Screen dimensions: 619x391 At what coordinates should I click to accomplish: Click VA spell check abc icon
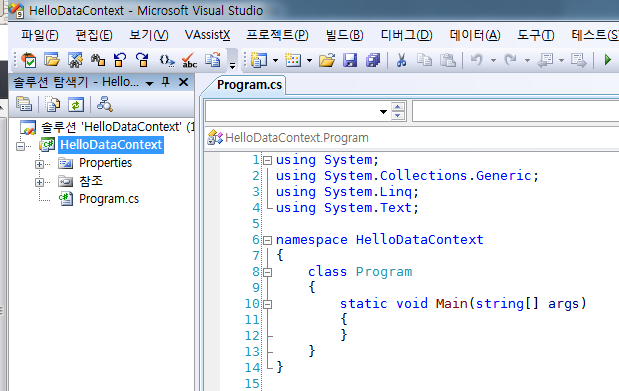click(189, 60)
